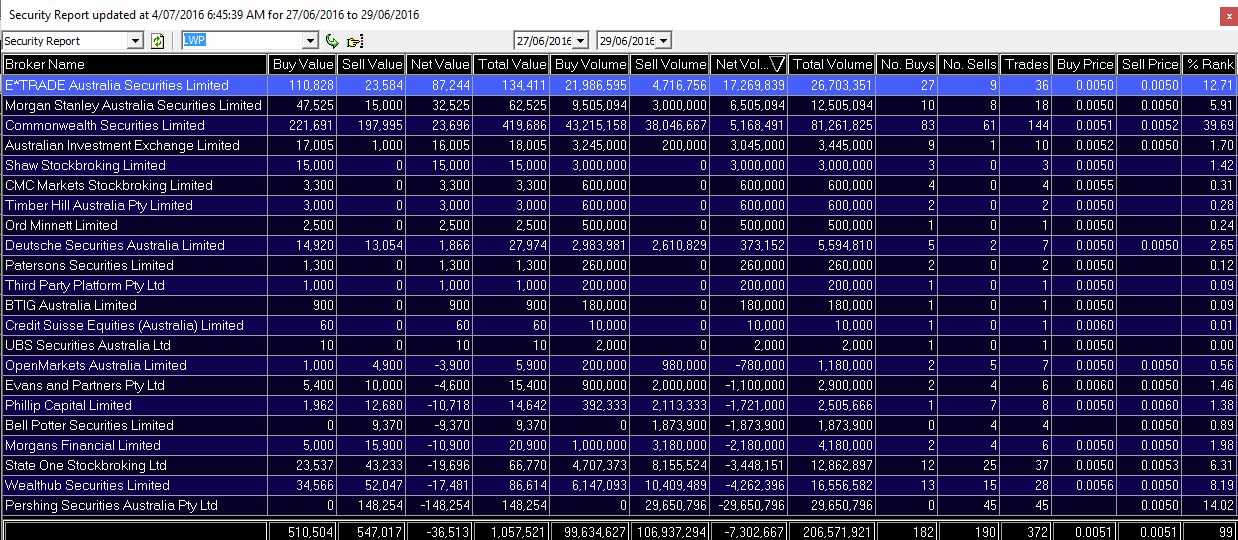The height and width of the screenshot is (540, 1238).
Task: Sort by No. Sells column header
Action: (x=969, y=64)
